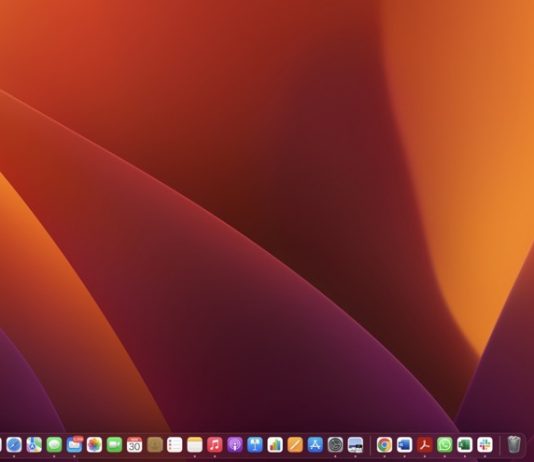Launch the Music app
Viewport: 534px width, 462px height.
coord(215,445)
